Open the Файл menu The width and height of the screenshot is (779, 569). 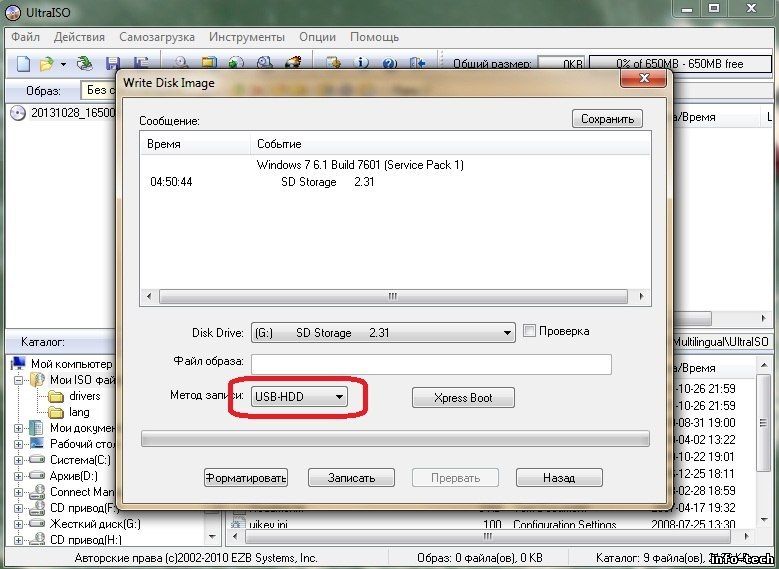26,37
